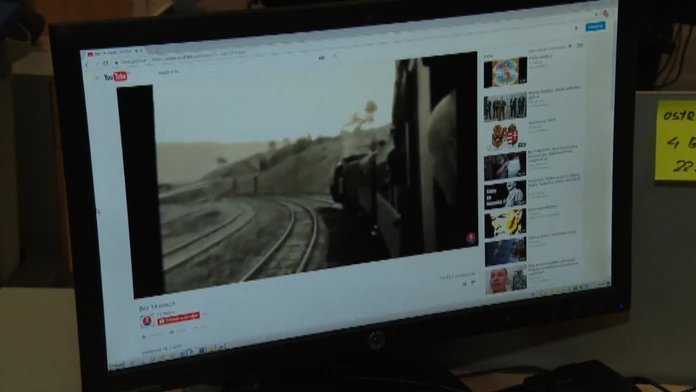Click the thumbs-down dislike icon
Viewport: 696px width, 392px height.
pyautogui.click(x=473, y=282)
